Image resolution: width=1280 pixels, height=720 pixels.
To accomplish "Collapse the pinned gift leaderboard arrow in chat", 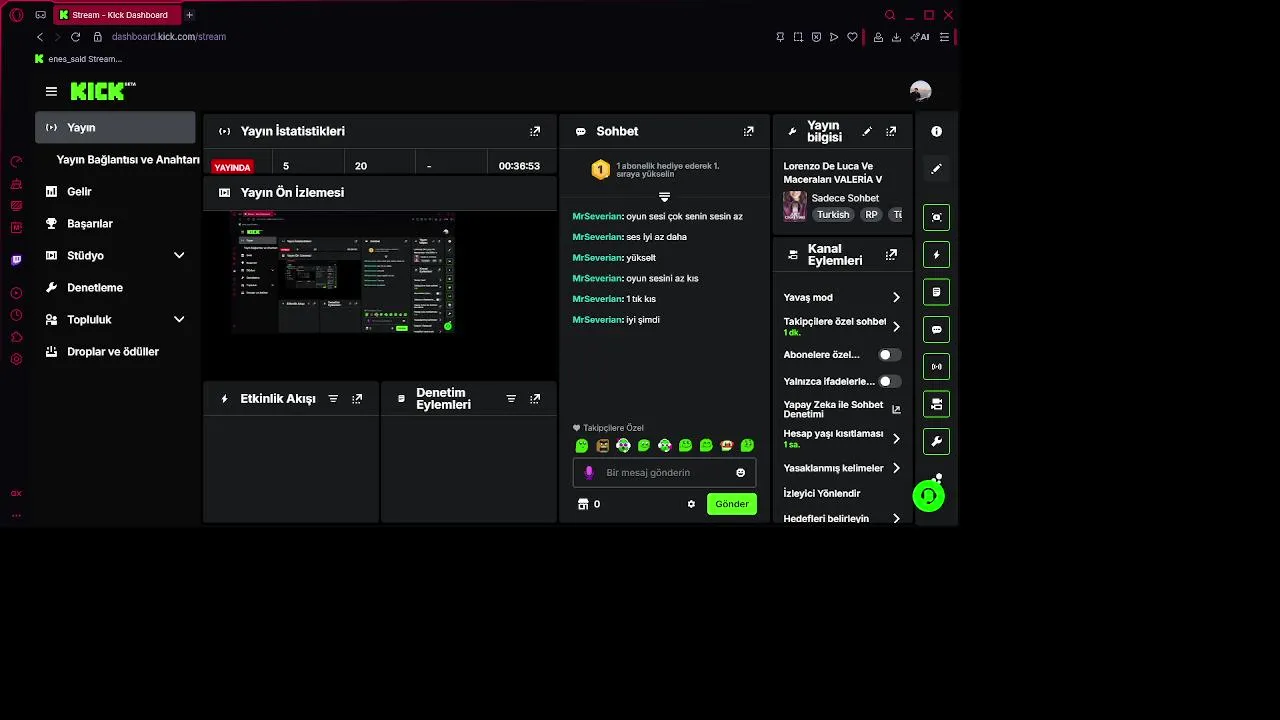I will point(664,197).
